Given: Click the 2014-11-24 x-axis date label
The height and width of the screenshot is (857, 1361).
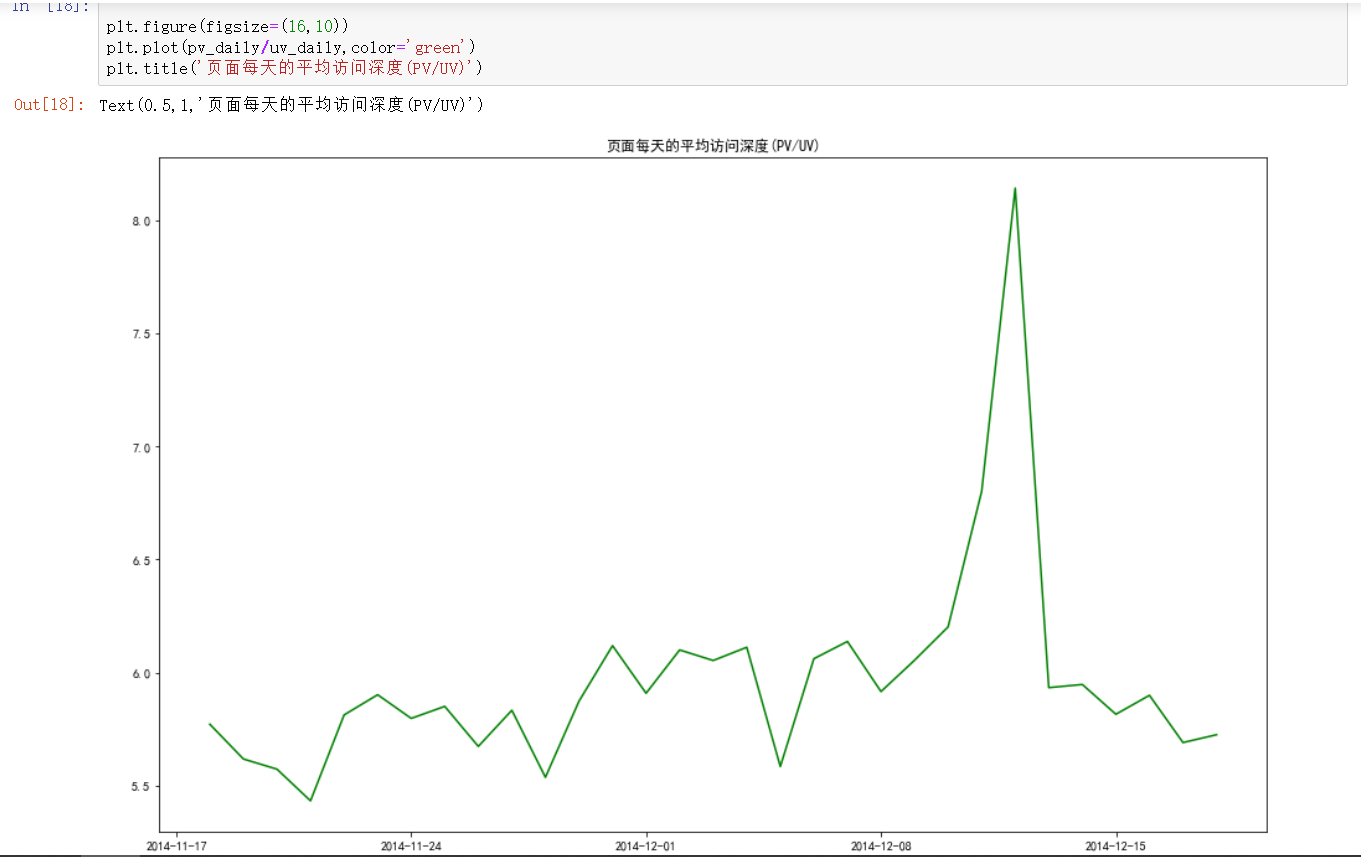Looking at the screenshot, I should point(411,846).
